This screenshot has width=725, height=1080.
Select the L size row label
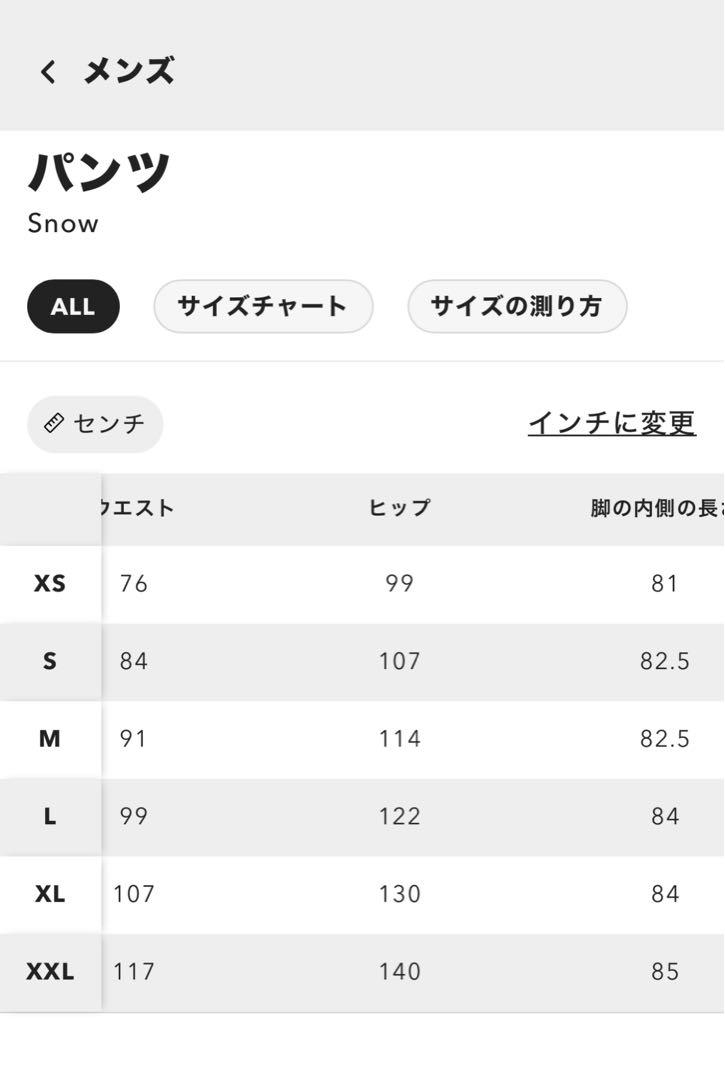pos(50,817)
